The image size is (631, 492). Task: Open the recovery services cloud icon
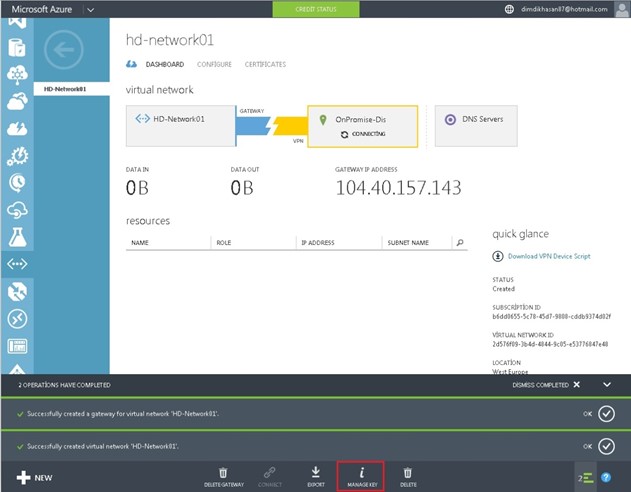tap(17, 210)
